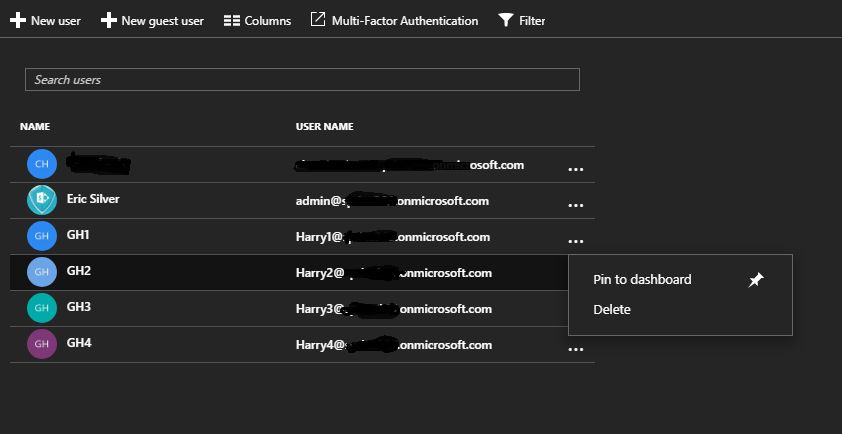Click the New user button
842x434 pixels.
click(45, 20)
